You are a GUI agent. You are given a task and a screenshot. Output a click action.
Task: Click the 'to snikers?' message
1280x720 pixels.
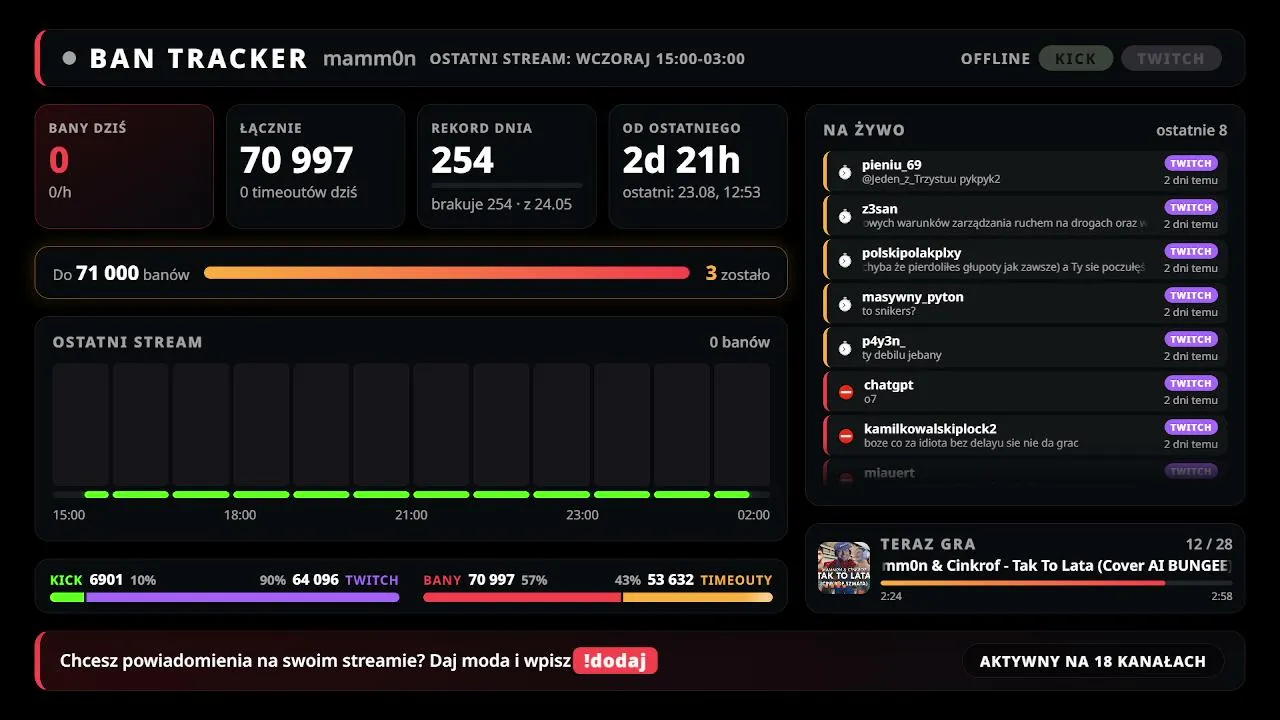click(889, 312)
